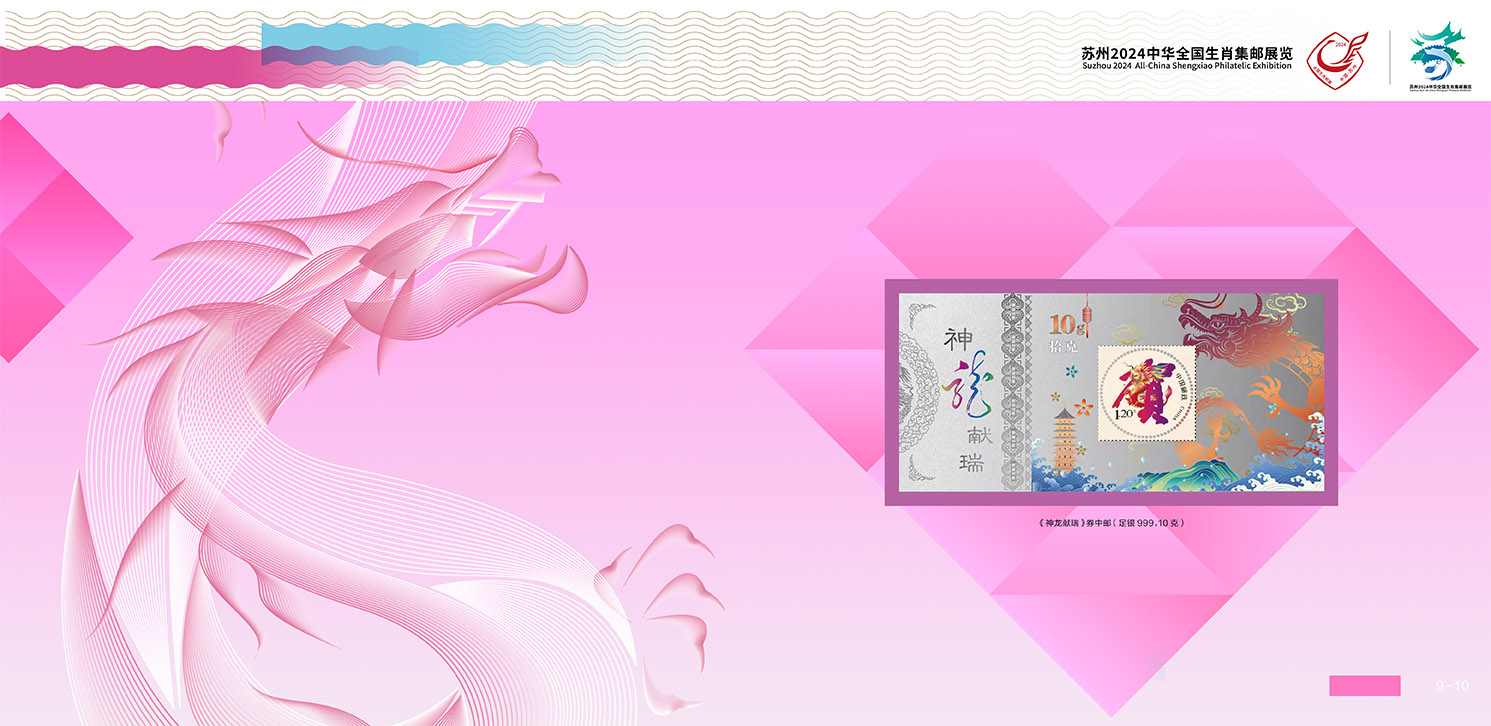Click the Suzhou 2024 All-China Shengxiao Philatelic Exhibition subtitle
Image resolution: width=1491 pixels, height=726 pixels.
1186,65
